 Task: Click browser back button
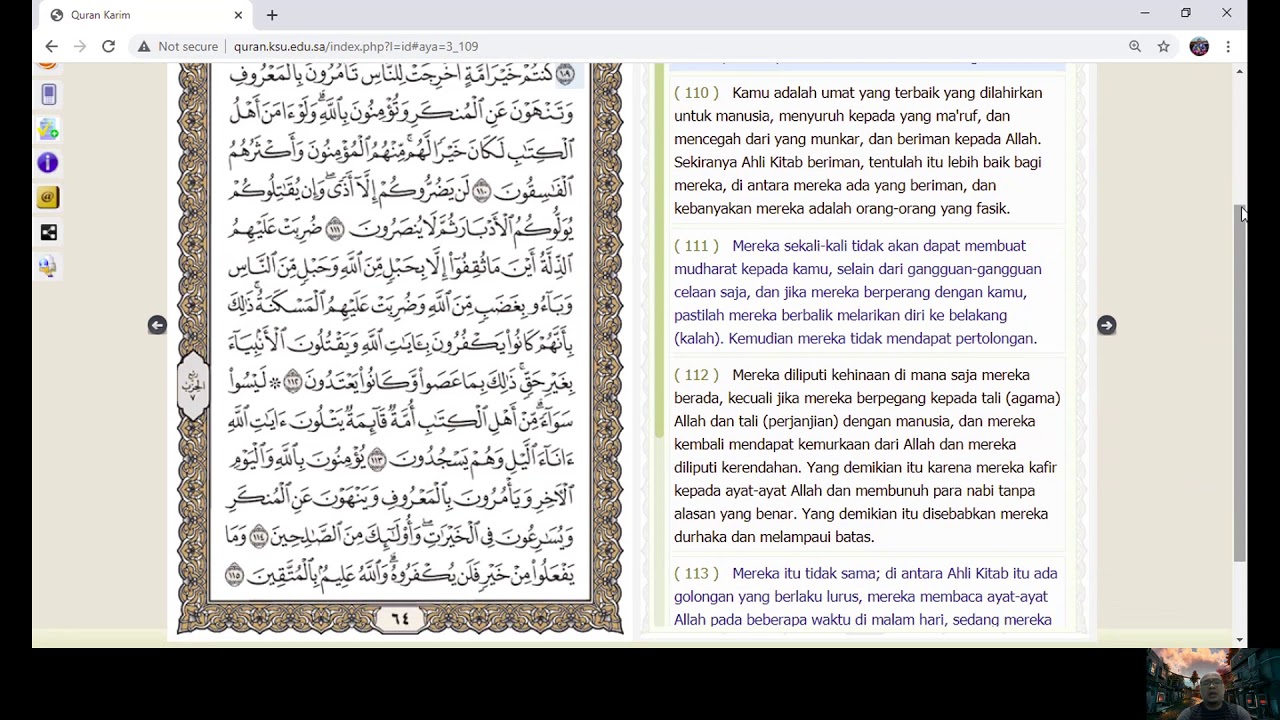pyautogui.click(x=51, y=46)
